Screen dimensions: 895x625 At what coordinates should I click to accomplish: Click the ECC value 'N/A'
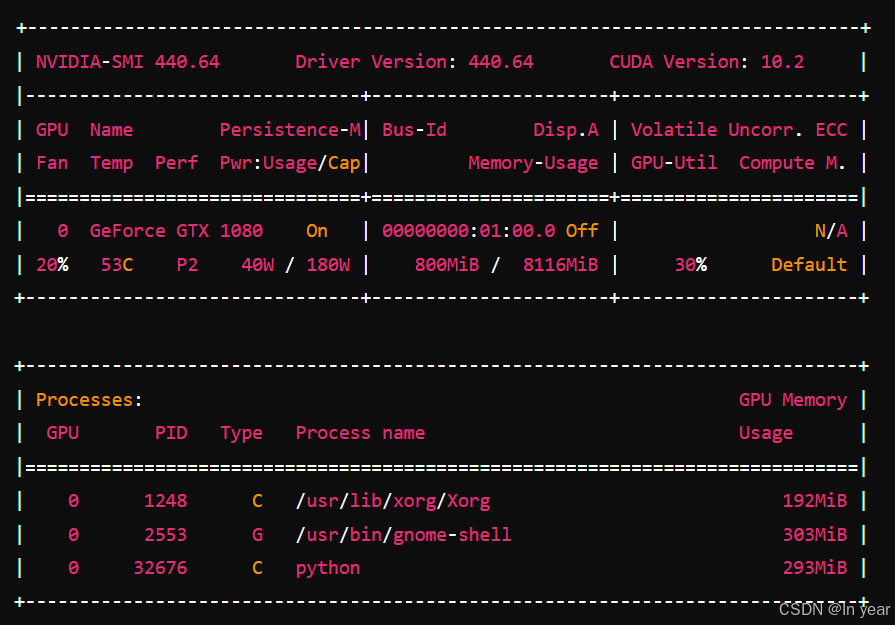tap(831, 231)
